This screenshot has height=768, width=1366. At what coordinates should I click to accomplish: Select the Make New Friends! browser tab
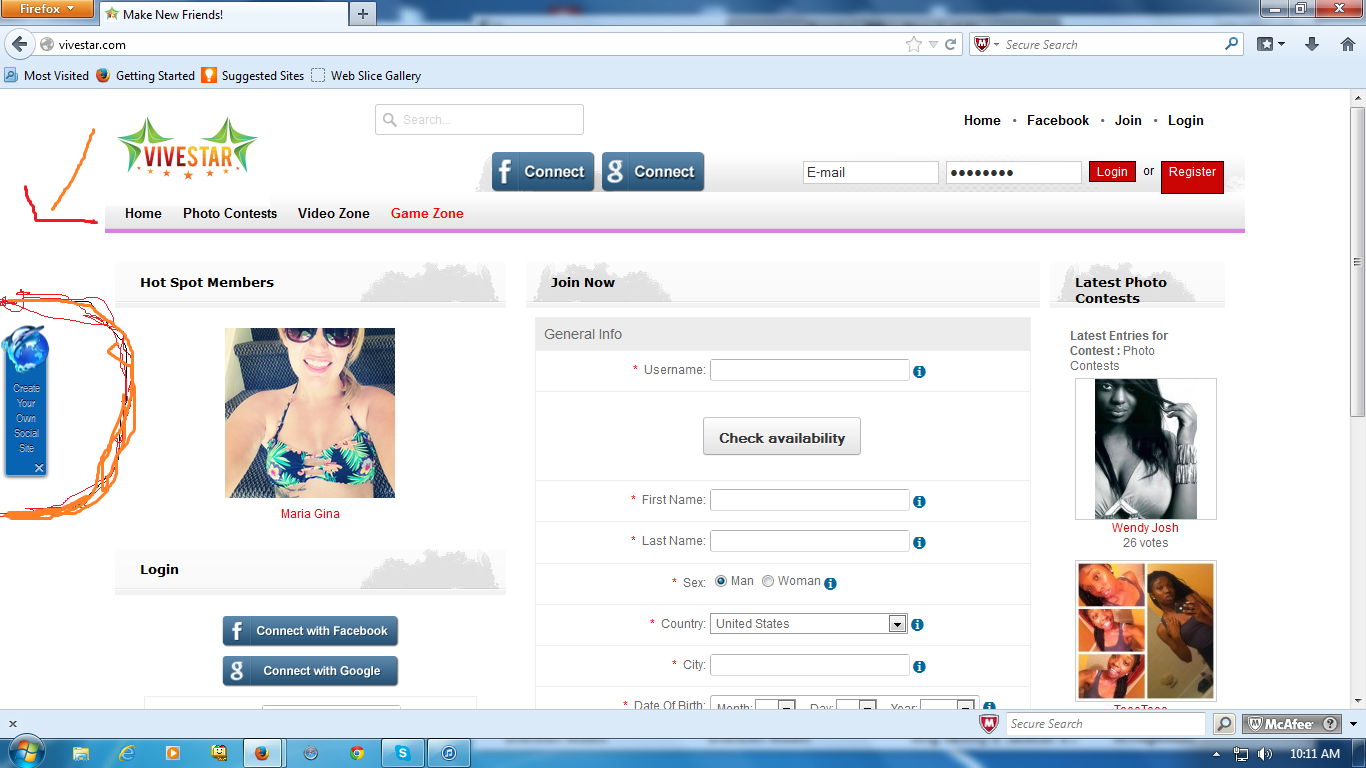tap(222, 15)
